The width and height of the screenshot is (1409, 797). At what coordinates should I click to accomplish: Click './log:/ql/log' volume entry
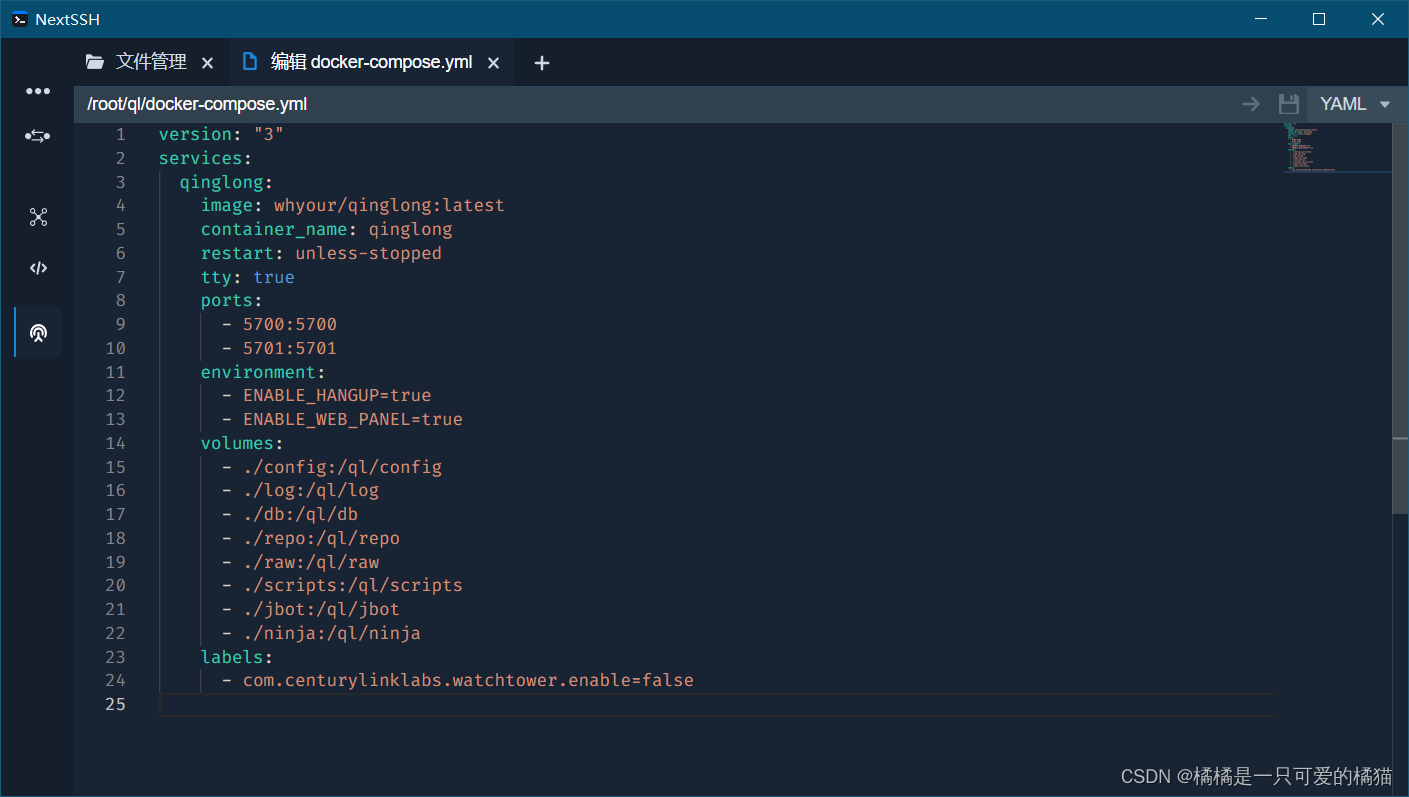311,490
